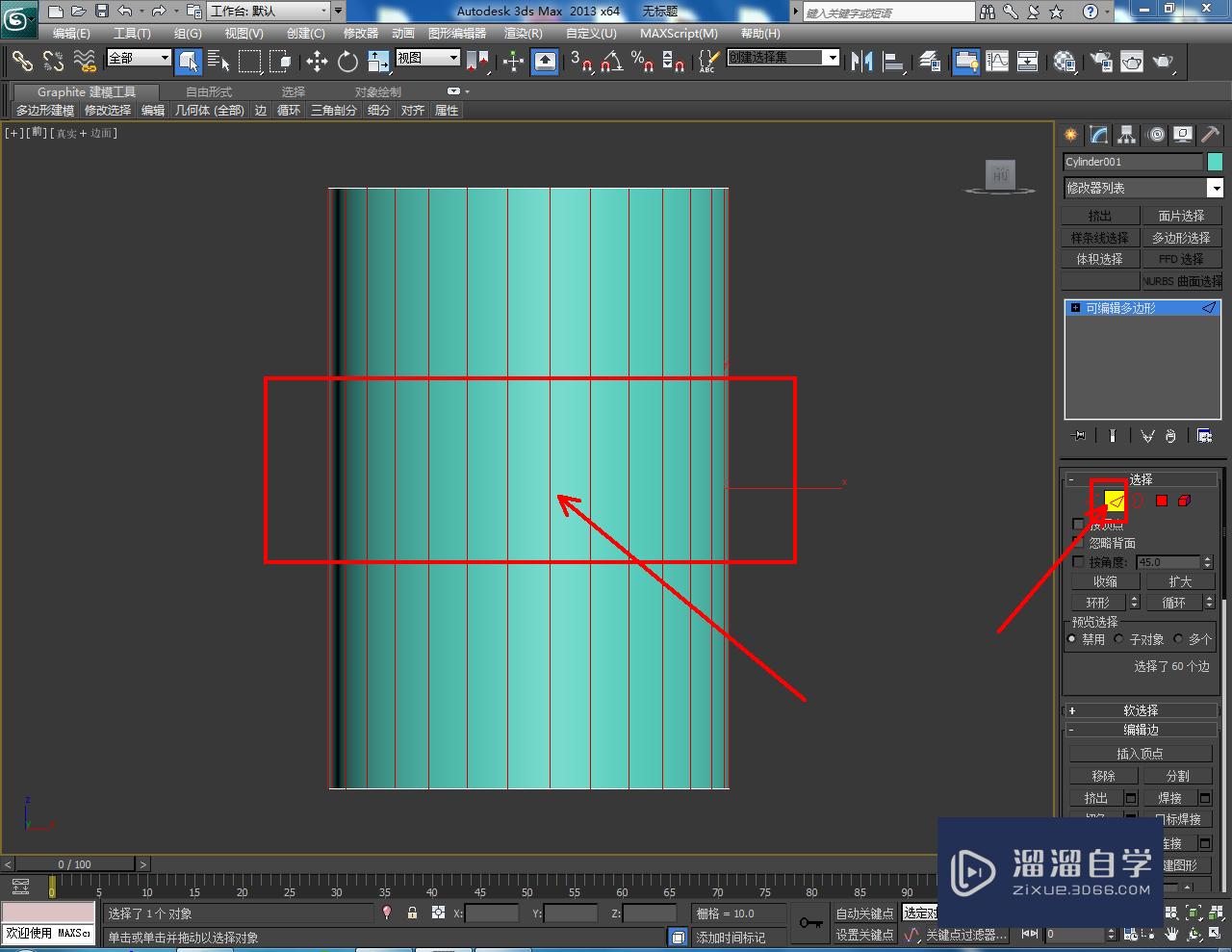Image resolution: width=1232 pixels, height=952 pixels.
Task: Click the Bind to Space Warp icon
Action: (x=85, y=62)
